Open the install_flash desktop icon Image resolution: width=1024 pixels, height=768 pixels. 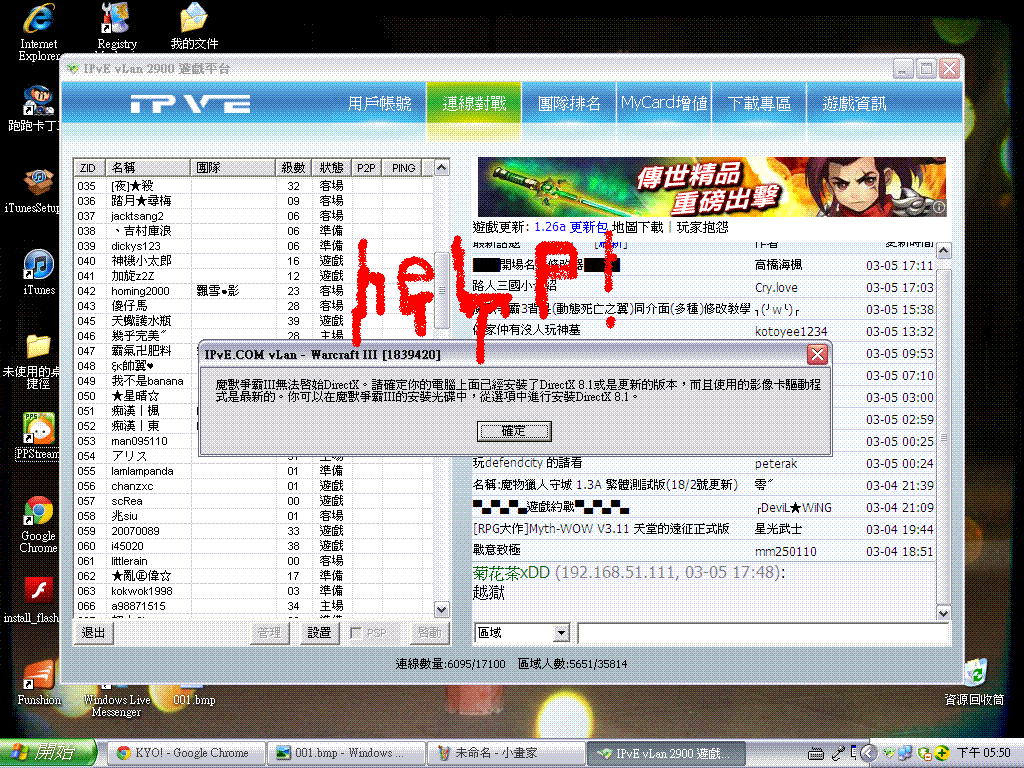(x=38, y=592)
